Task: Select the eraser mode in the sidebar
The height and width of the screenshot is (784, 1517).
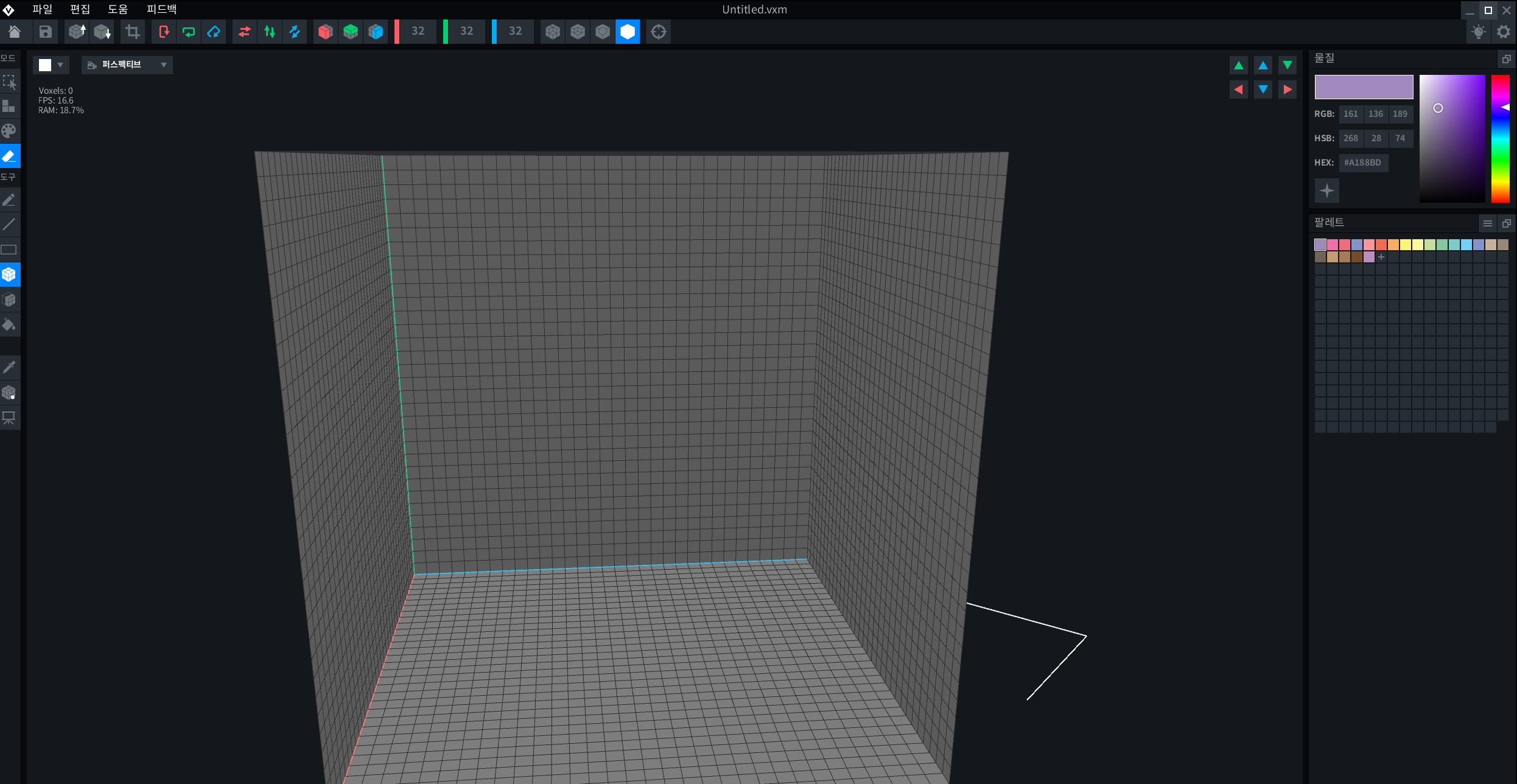Action: [10, 156]
